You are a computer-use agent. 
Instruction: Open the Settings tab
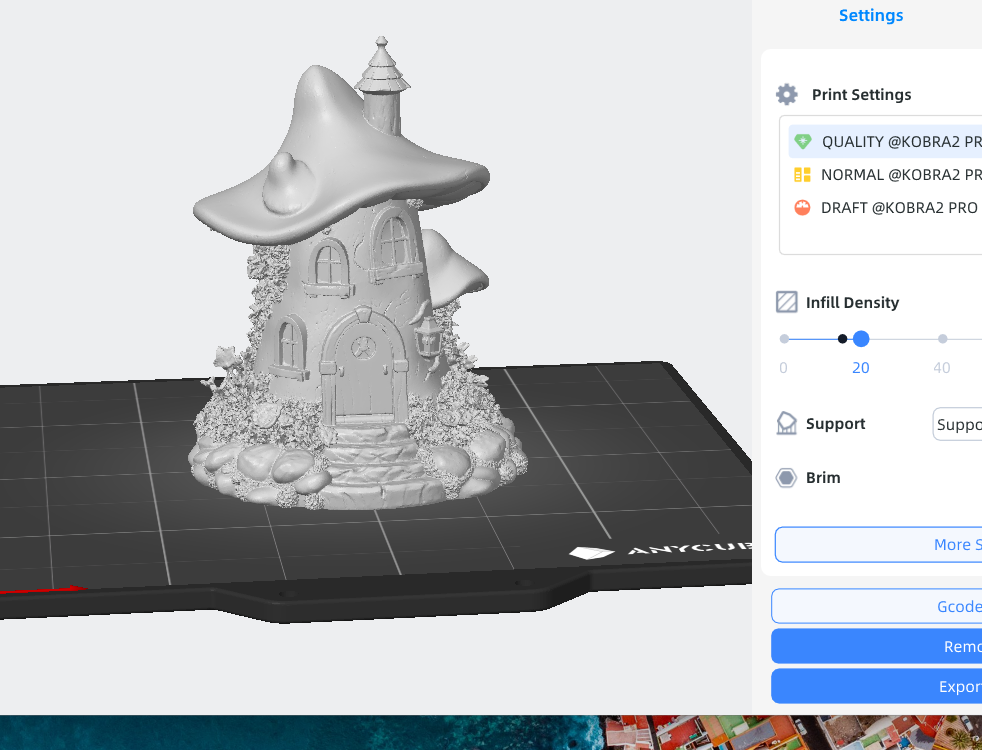click(870, 16)
